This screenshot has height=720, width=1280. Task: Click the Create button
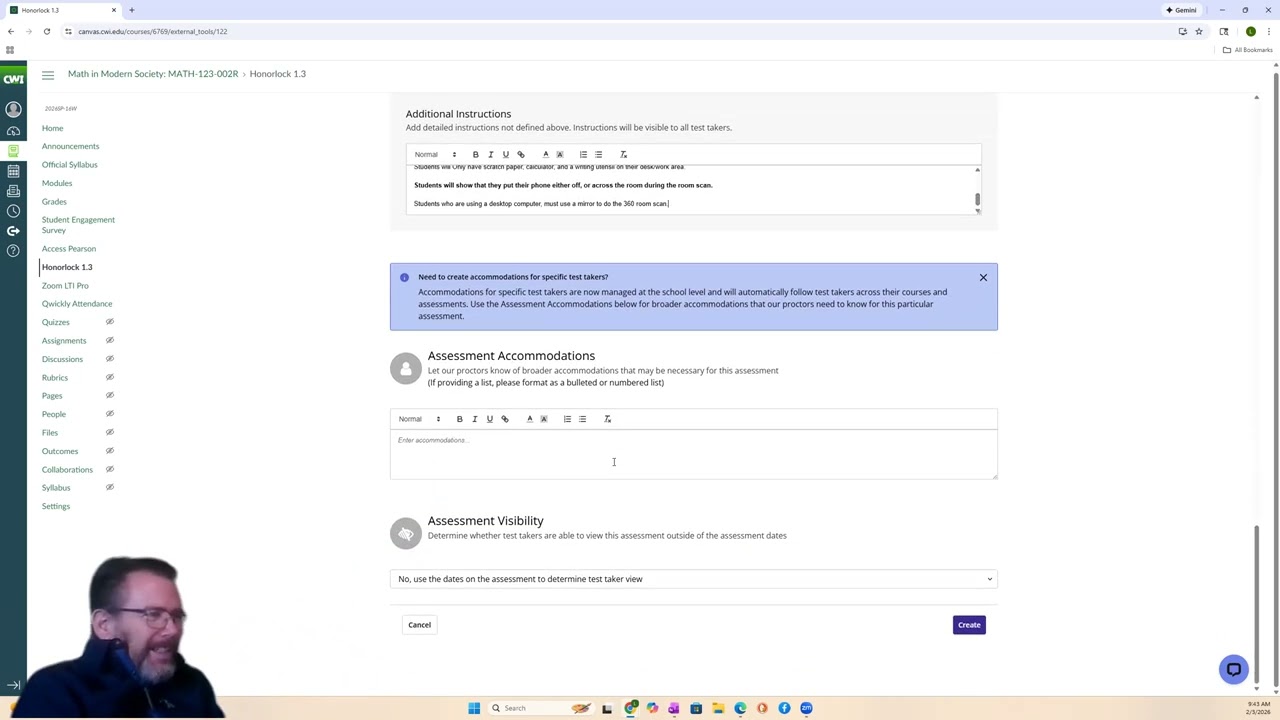[969, 625]
